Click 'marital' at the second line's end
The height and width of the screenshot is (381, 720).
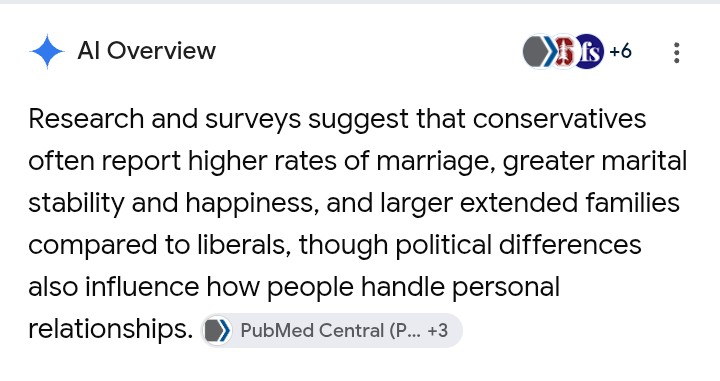pyautogui.click(x=644, y=161)
